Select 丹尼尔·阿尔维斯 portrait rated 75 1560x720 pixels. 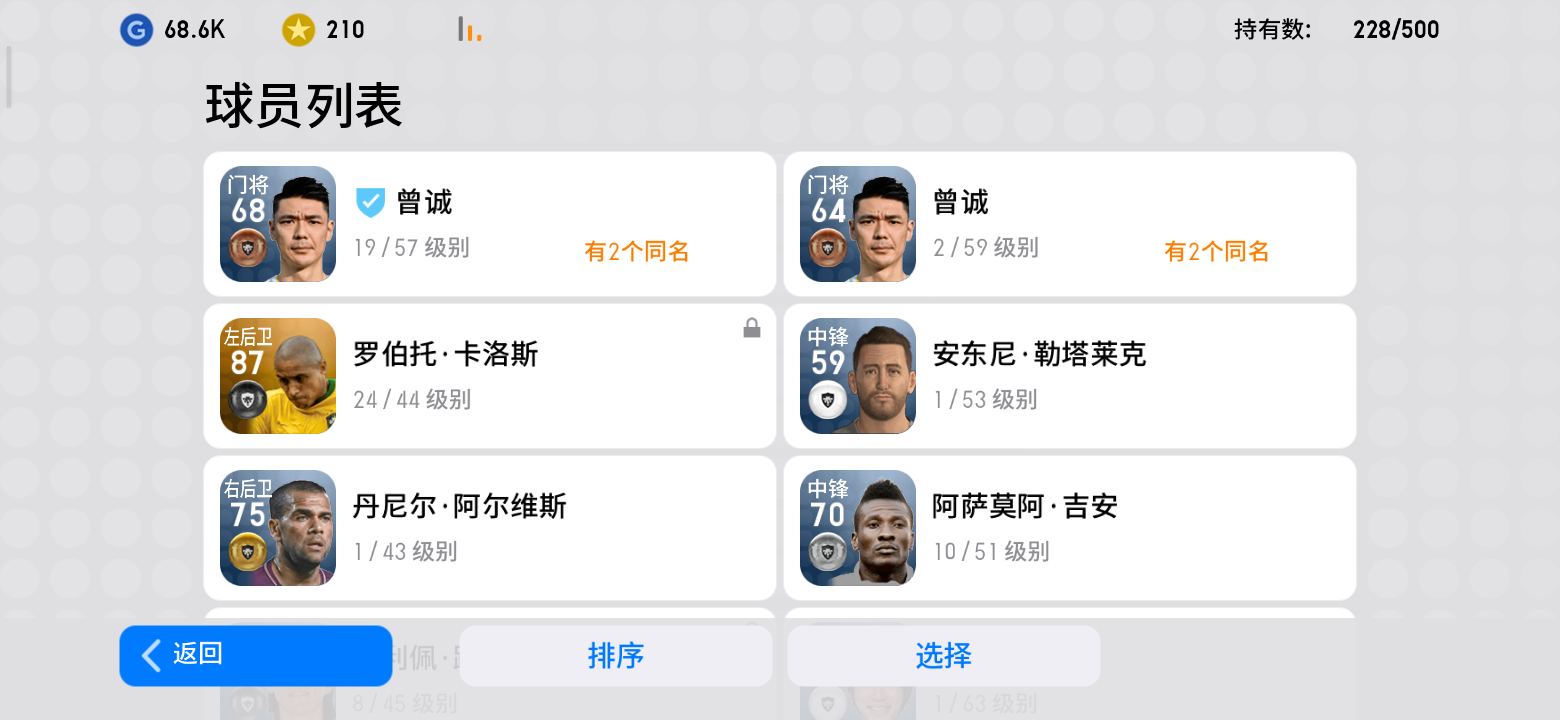(x=278, y=528)
